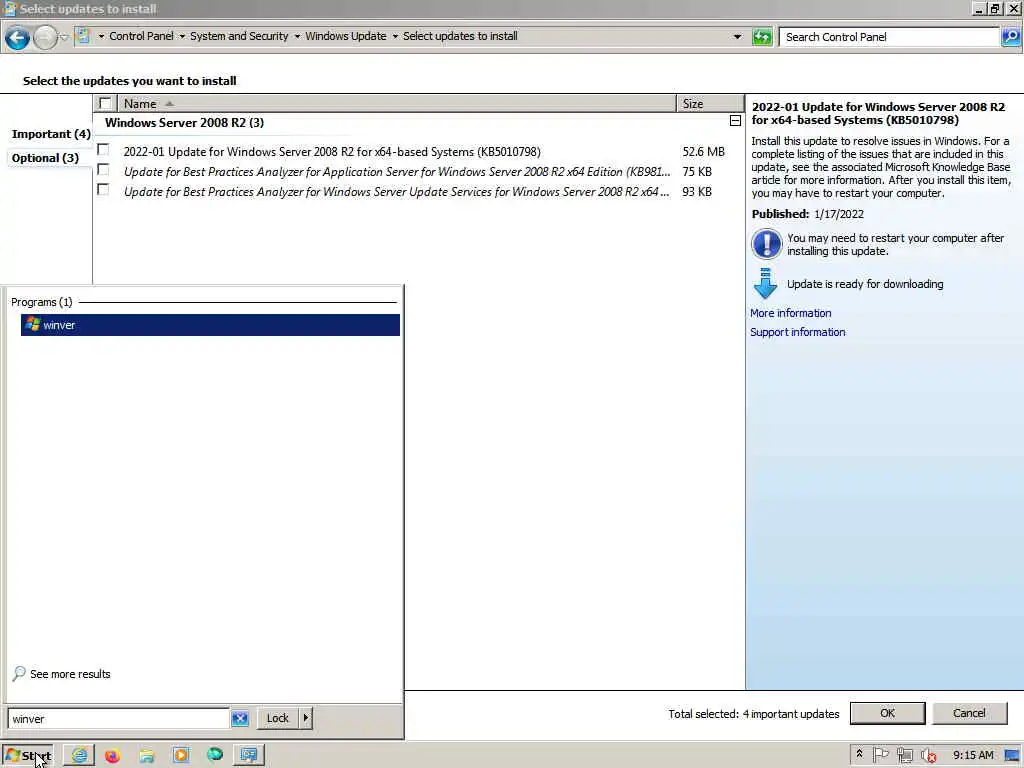Click the network tray icon

904,756
